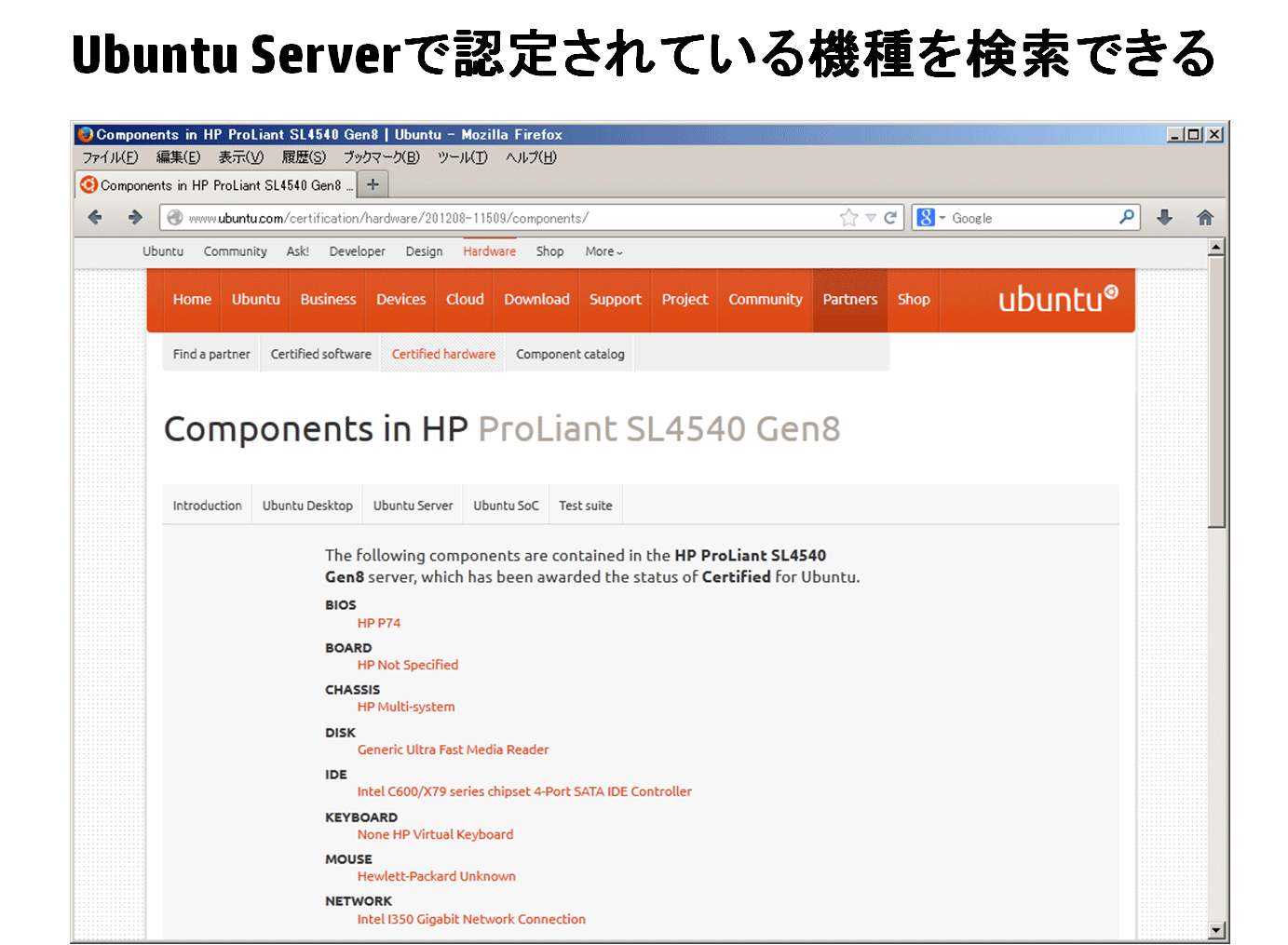Switch to the Test suite tab

coord(585,506)
